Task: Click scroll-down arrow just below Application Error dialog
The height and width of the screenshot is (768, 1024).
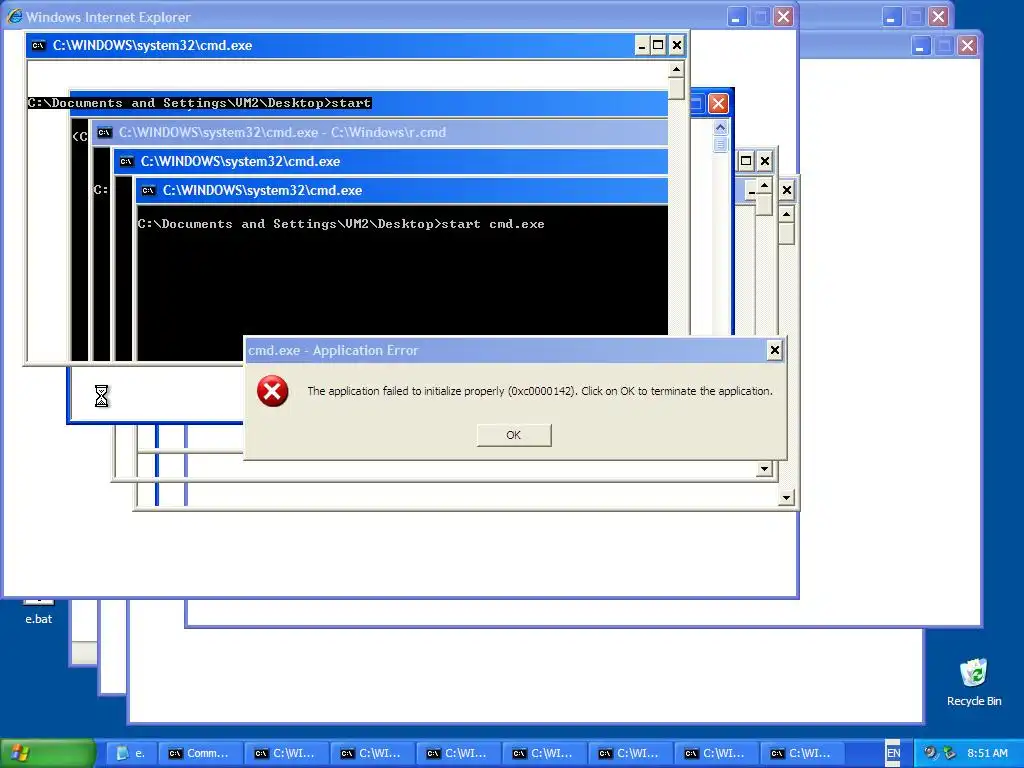Action: [764, 469]
